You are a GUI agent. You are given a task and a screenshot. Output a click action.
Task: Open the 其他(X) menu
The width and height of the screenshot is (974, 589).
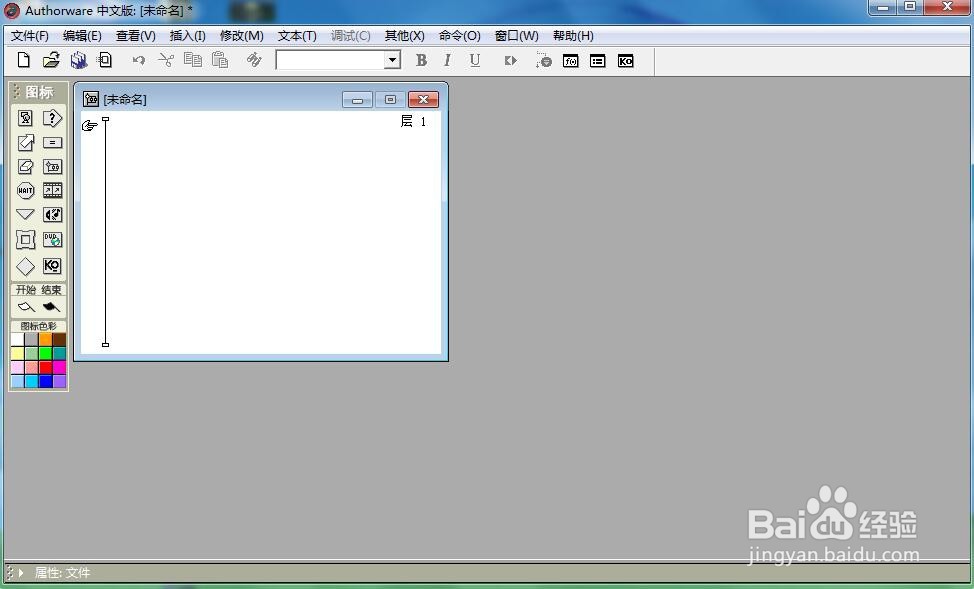tap(404, 36)
